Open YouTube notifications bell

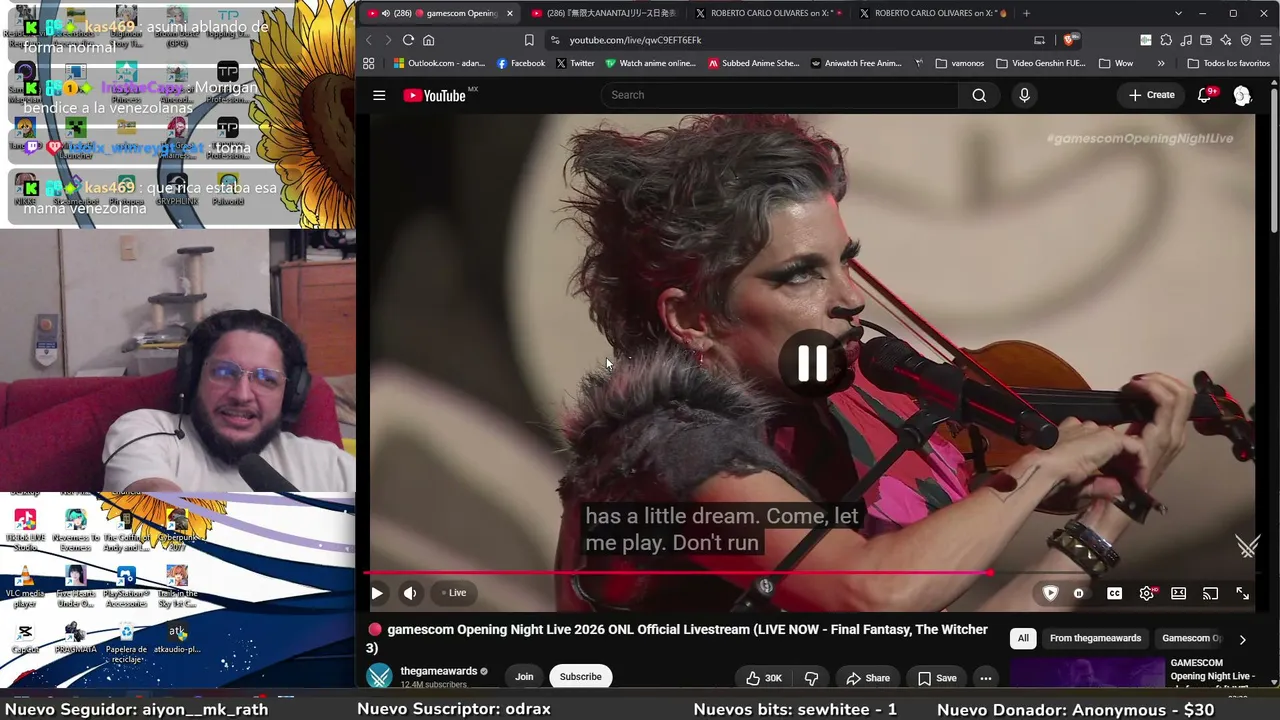click(1206, 95)
